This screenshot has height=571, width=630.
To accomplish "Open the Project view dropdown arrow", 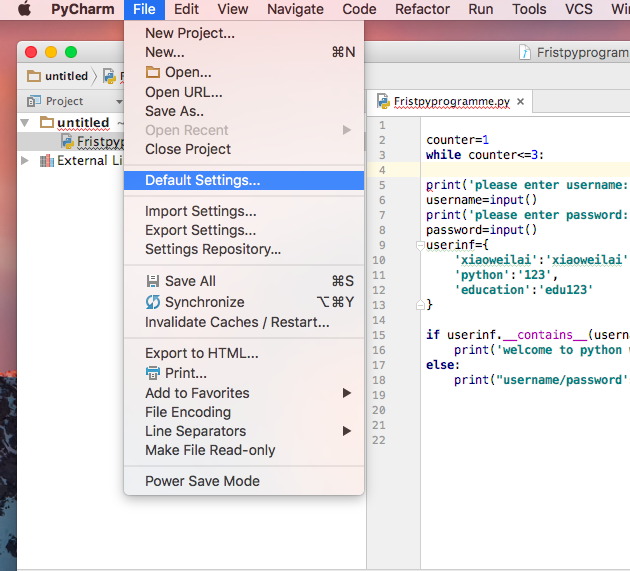I will tap(119, 102).
